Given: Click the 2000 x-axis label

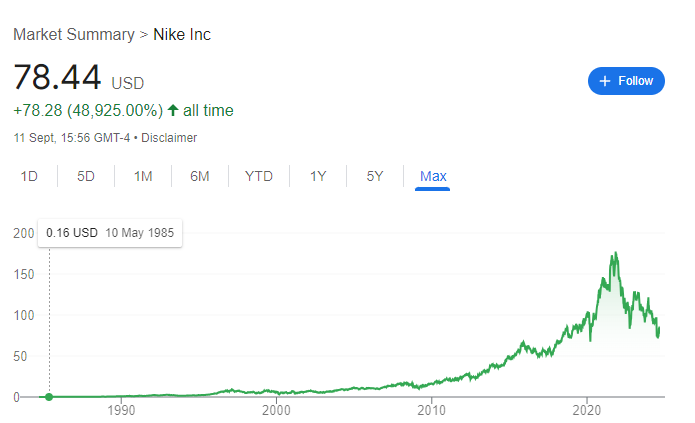Looking at the screenshot, I should point(276,410).
